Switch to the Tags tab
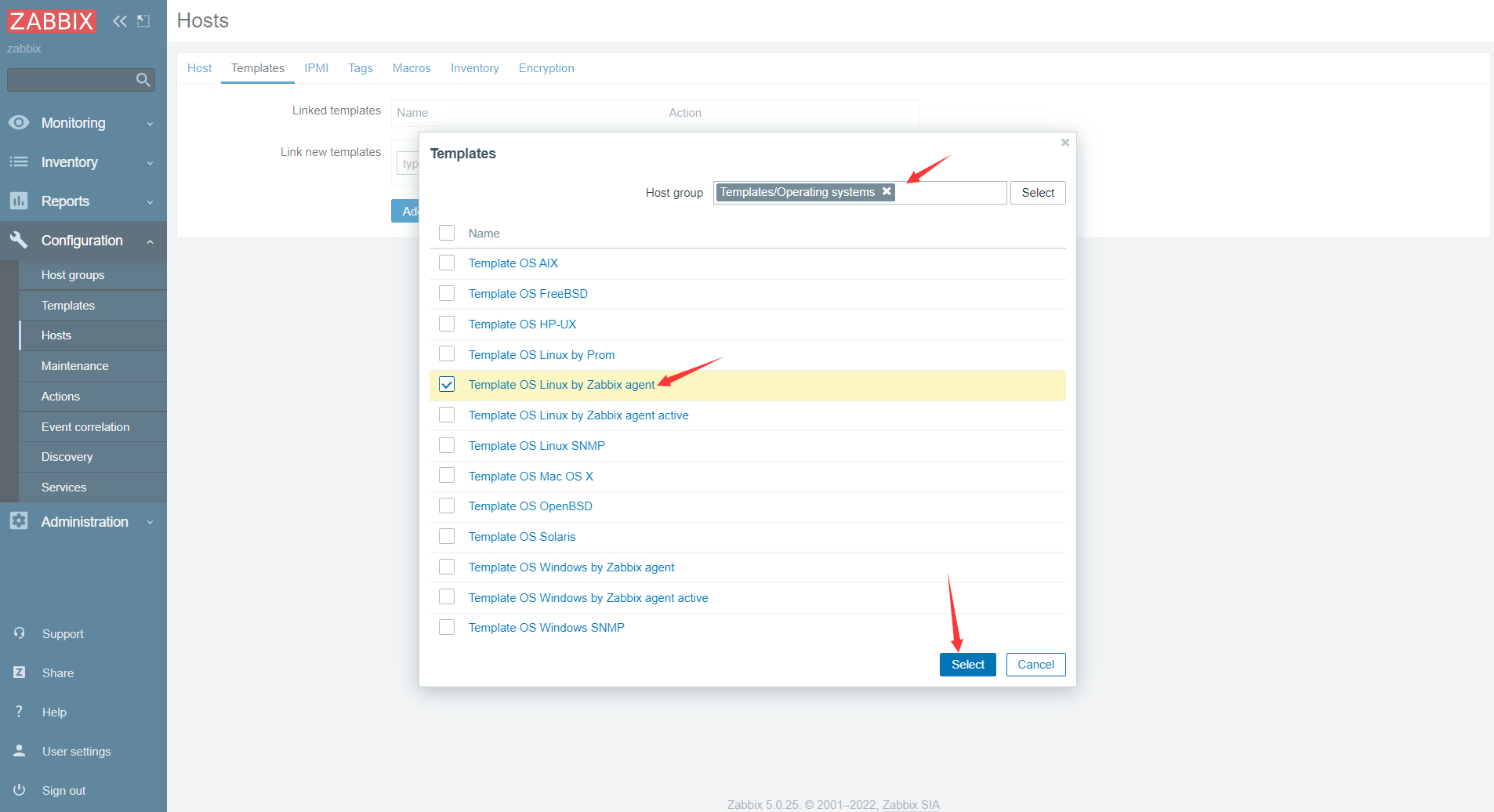The width and height of the screenshot is (1494, 812). (x=361, y=68)
